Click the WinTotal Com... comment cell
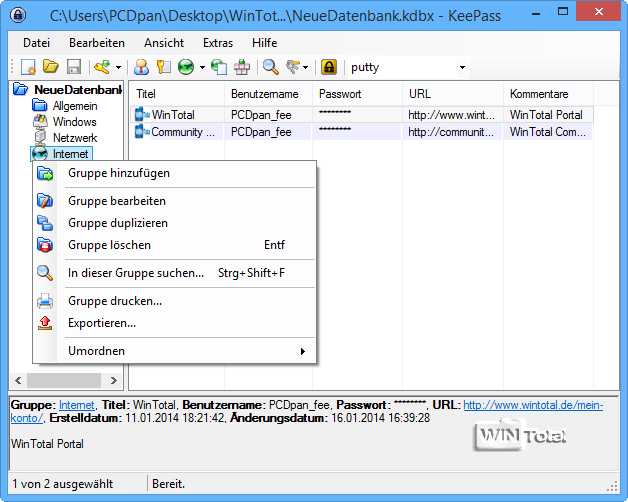 tap(548, 132)
